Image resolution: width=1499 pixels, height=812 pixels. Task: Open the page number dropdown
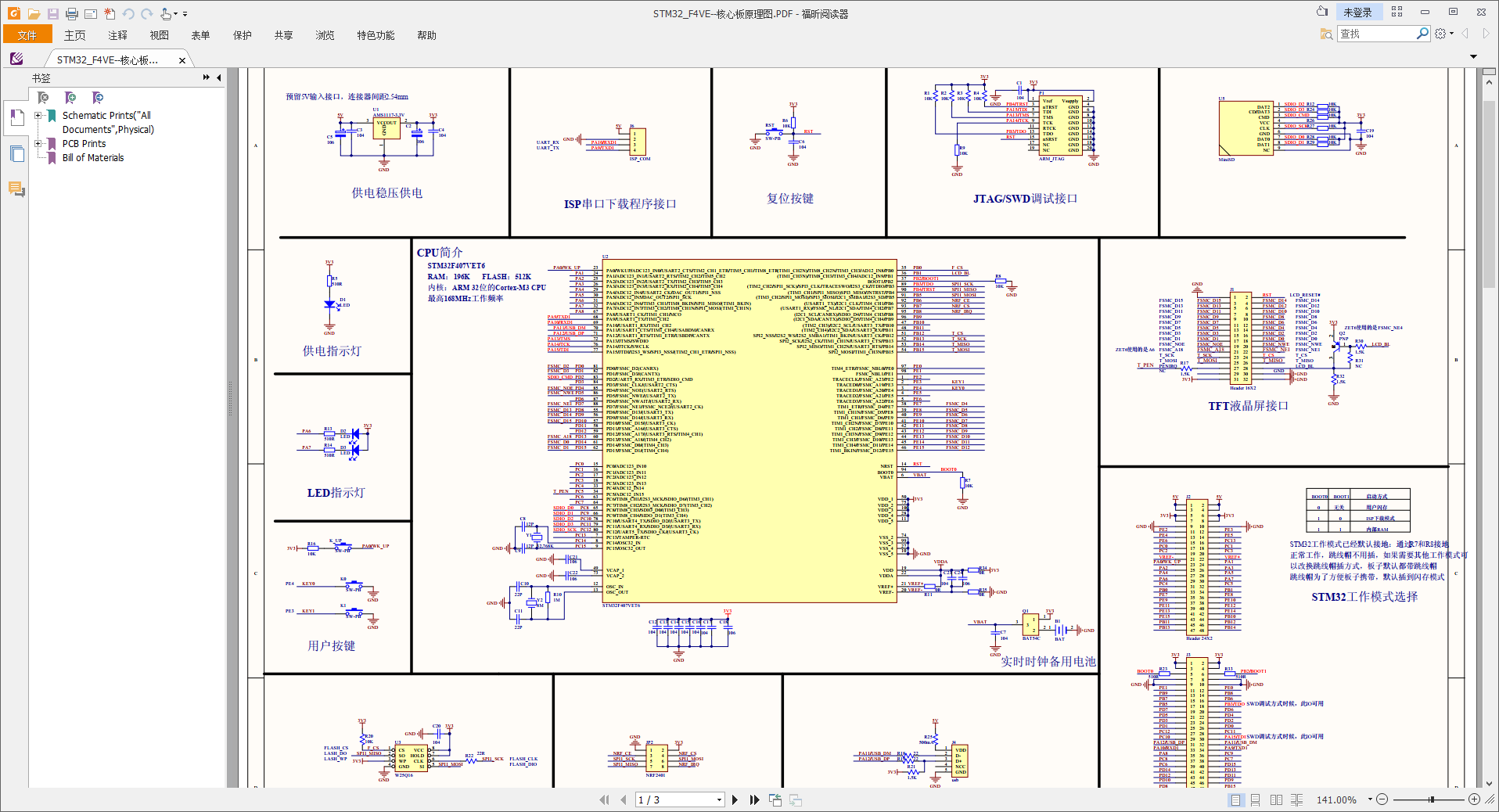point(719,799)
